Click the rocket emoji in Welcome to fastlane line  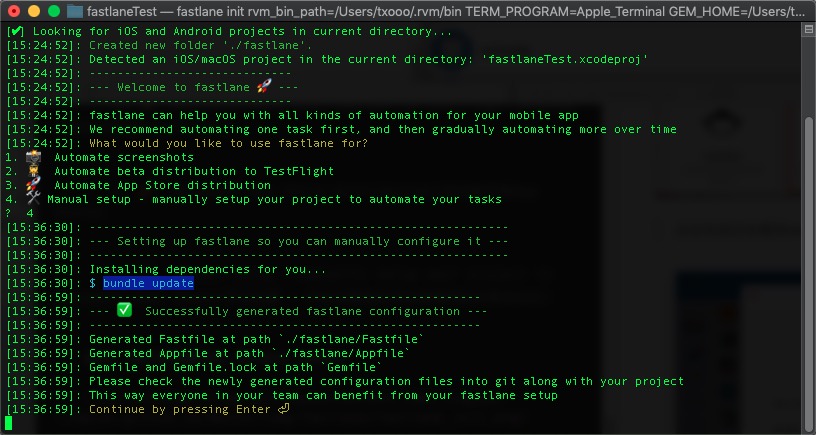(x=264, y=86)
